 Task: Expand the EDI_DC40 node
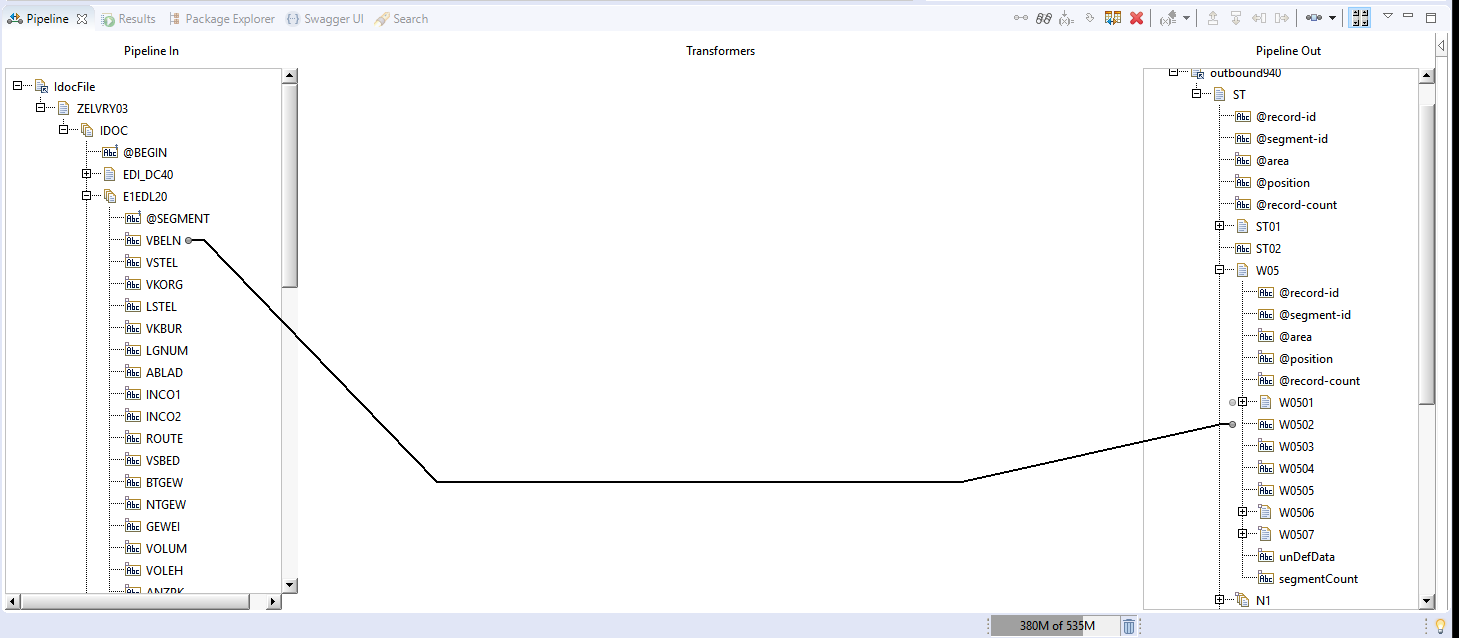[86, 174]
